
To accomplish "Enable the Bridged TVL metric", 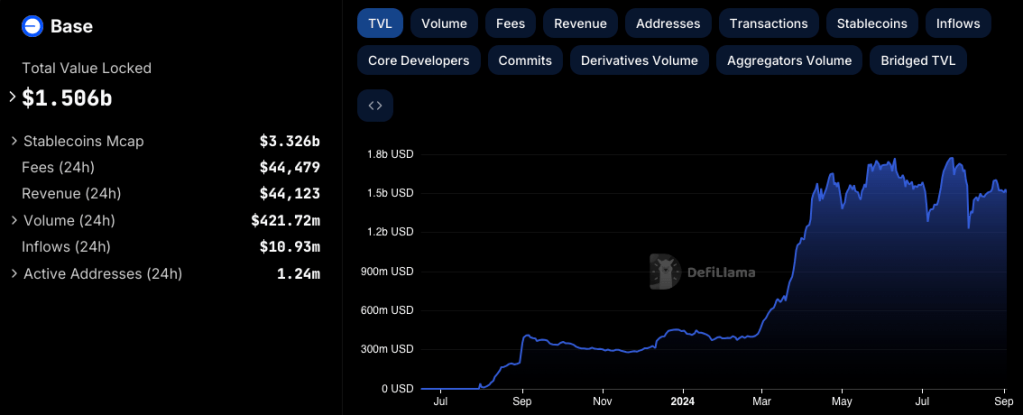I will pos(918,60).
